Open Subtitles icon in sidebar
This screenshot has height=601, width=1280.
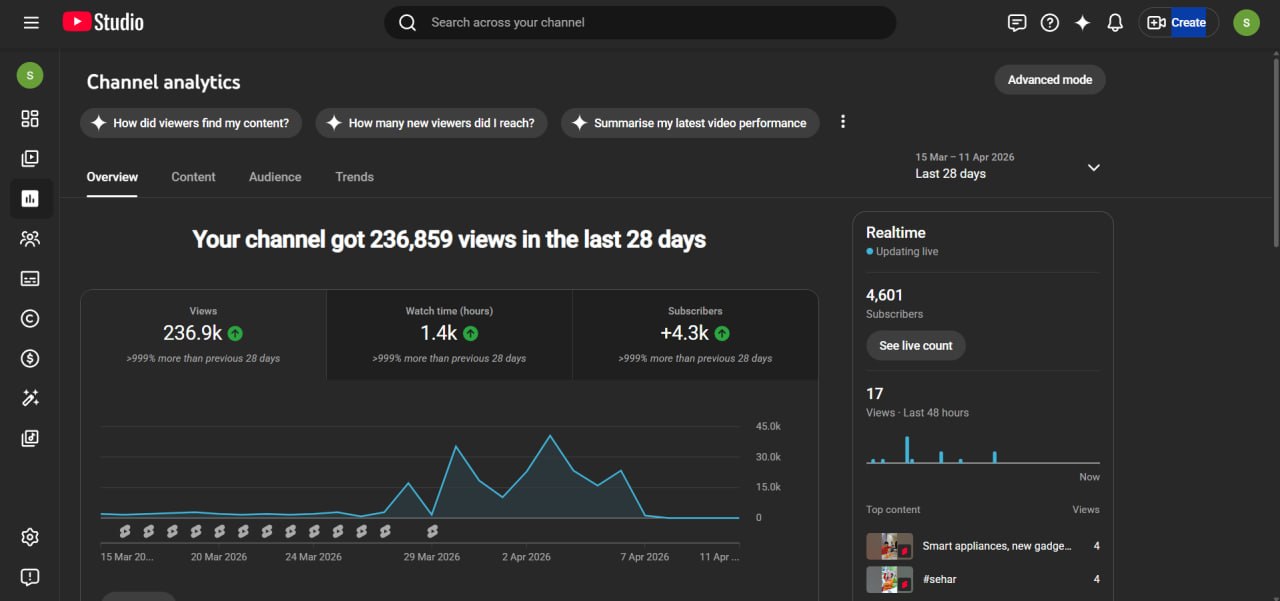tap(30, 279)
